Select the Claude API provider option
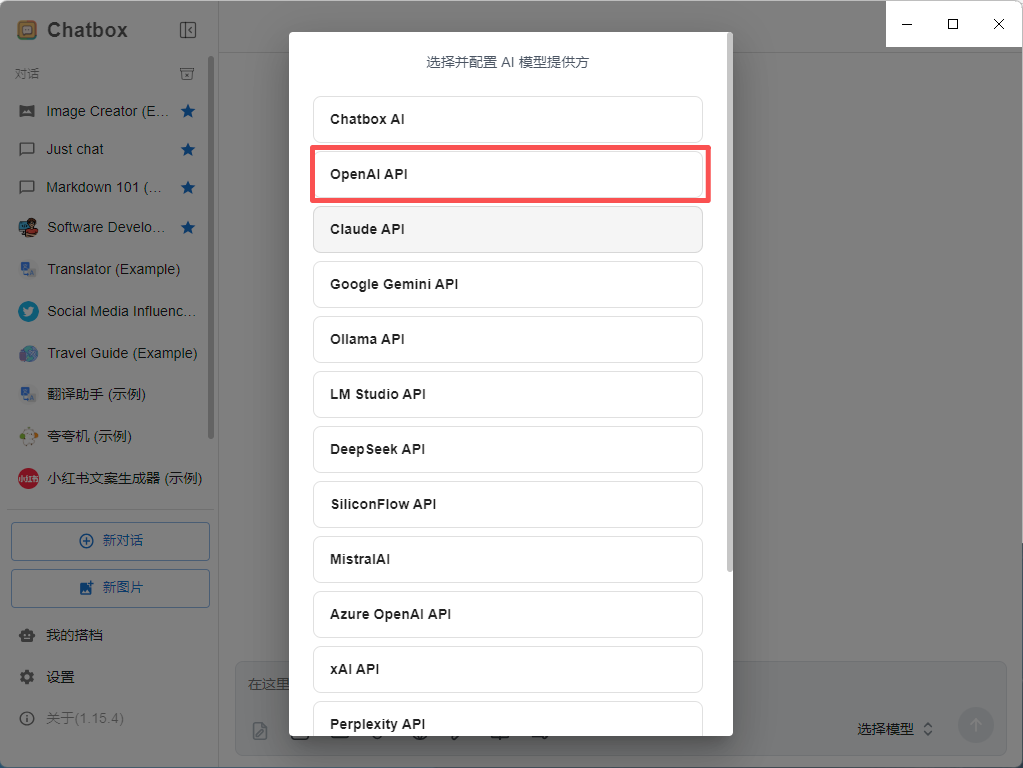1023x768 pixels. (509, 229)
